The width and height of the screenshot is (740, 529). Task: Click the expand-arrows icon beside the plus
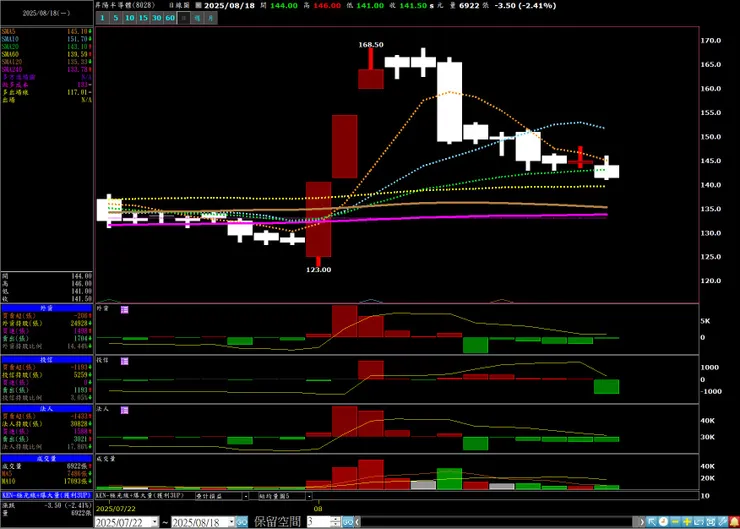coord(699,522)
